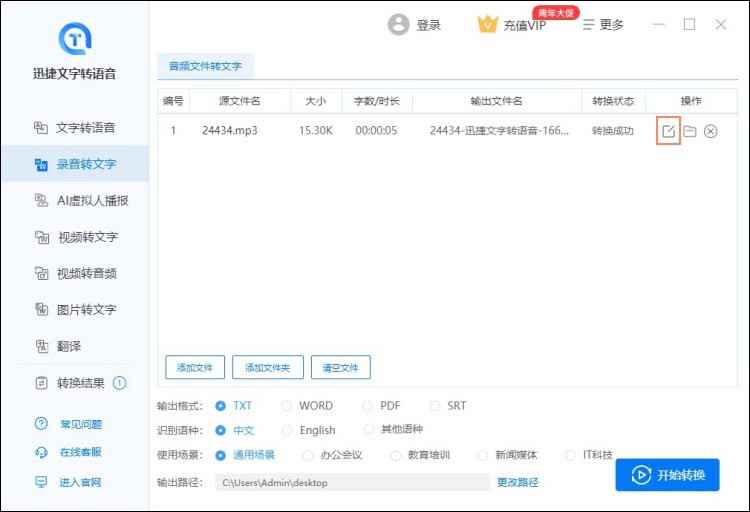Click the 添加文件 button
This screenshot has width=750, height=512.
pos(195,367)
